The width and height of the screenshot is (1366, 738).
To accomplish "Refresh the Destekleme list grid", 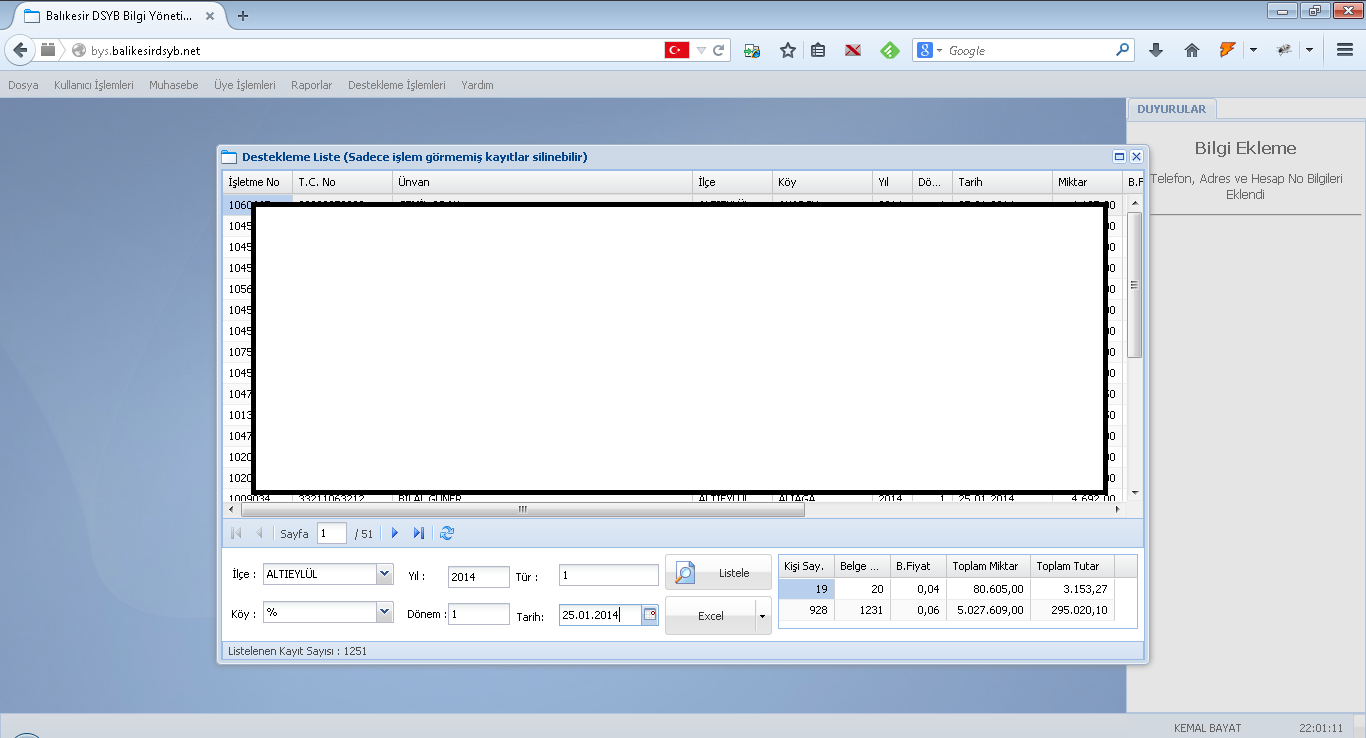I will tap(447, 534).
